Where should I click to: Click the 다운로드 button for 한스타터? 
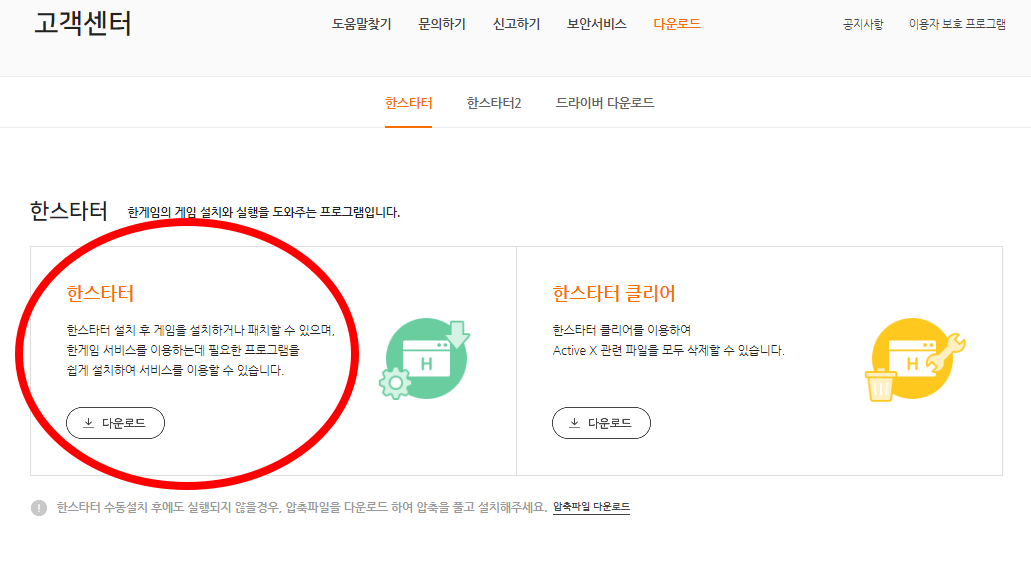click(x=115, y=422)
